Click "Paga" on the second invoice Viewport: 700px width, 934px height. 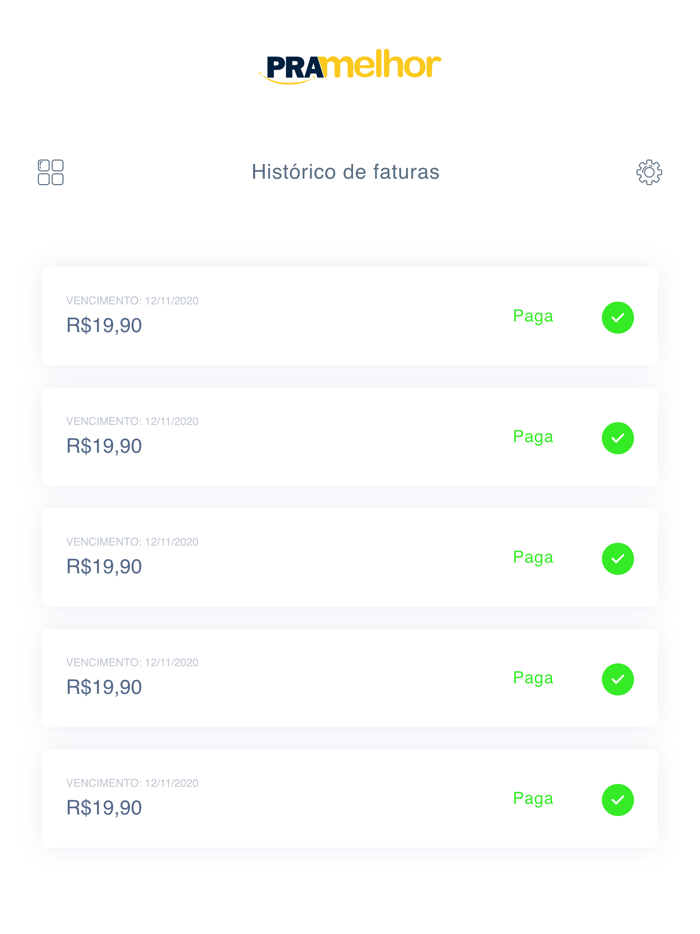click(533, 437)
